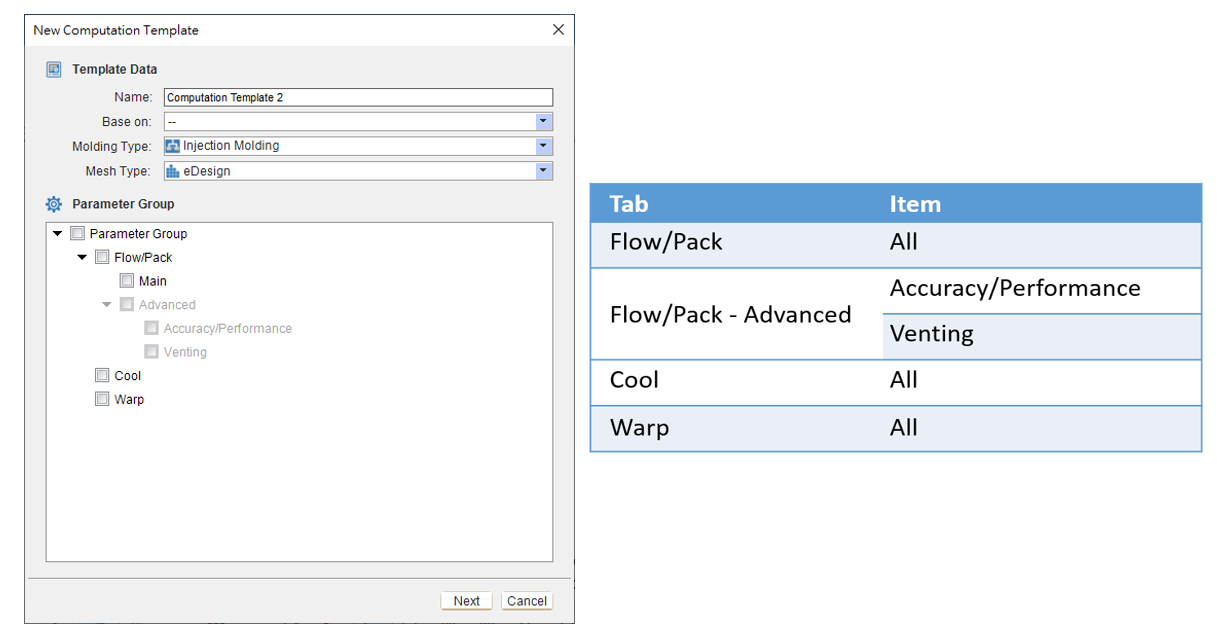This screenshot has width=1224, height=639.
Task: Open the Base on dropdown
Action: coord(543,122)
